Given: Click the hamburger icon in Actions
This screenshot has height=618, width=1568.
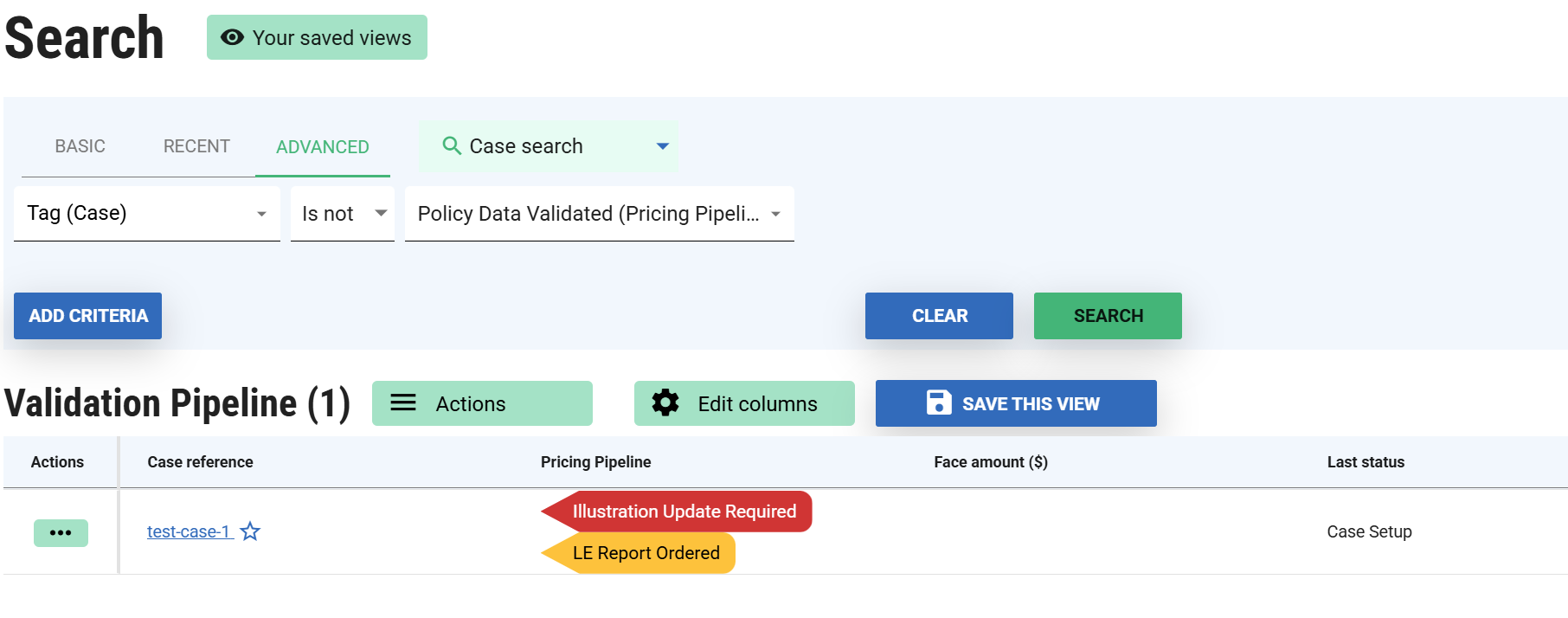Looking at the screenshot, I should [403, 403].
